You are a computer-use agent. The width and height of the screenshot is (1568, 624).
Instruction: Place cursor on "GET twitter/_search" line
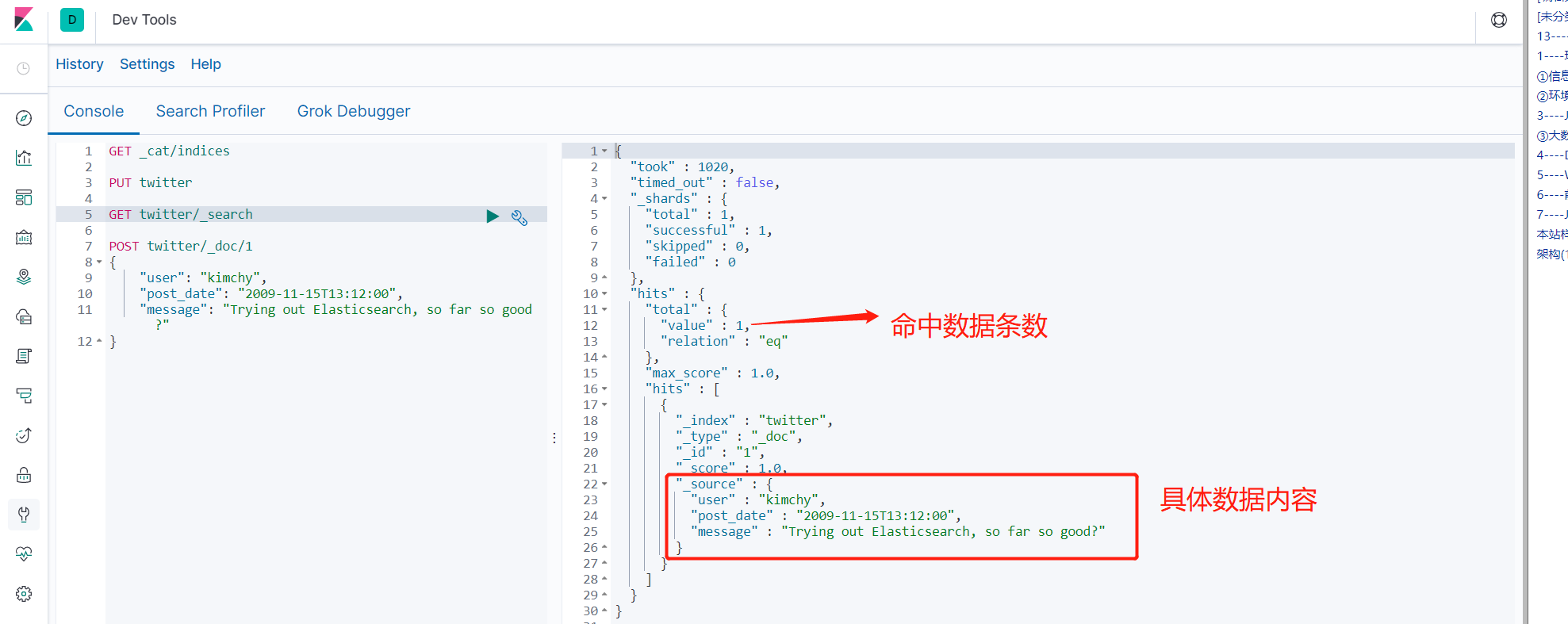click(x=181, y=214)
